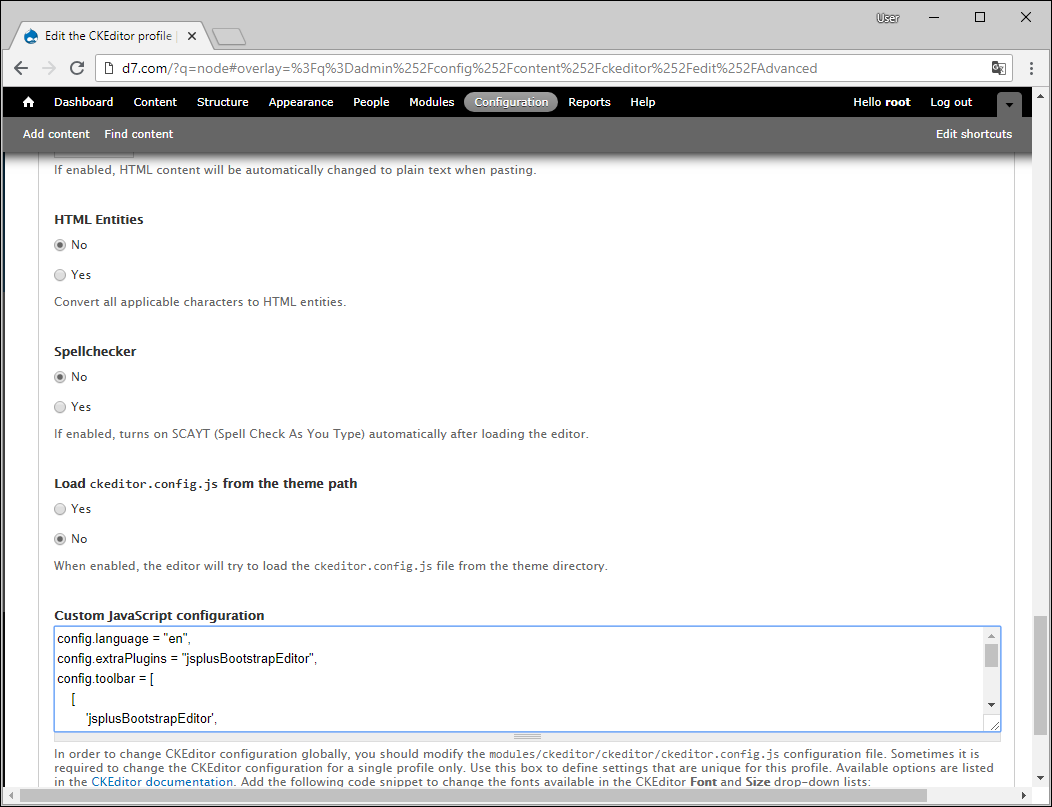Click the textarea scroll up arrow
This screenshot has height=807, width=1052.
pos(991,636)
